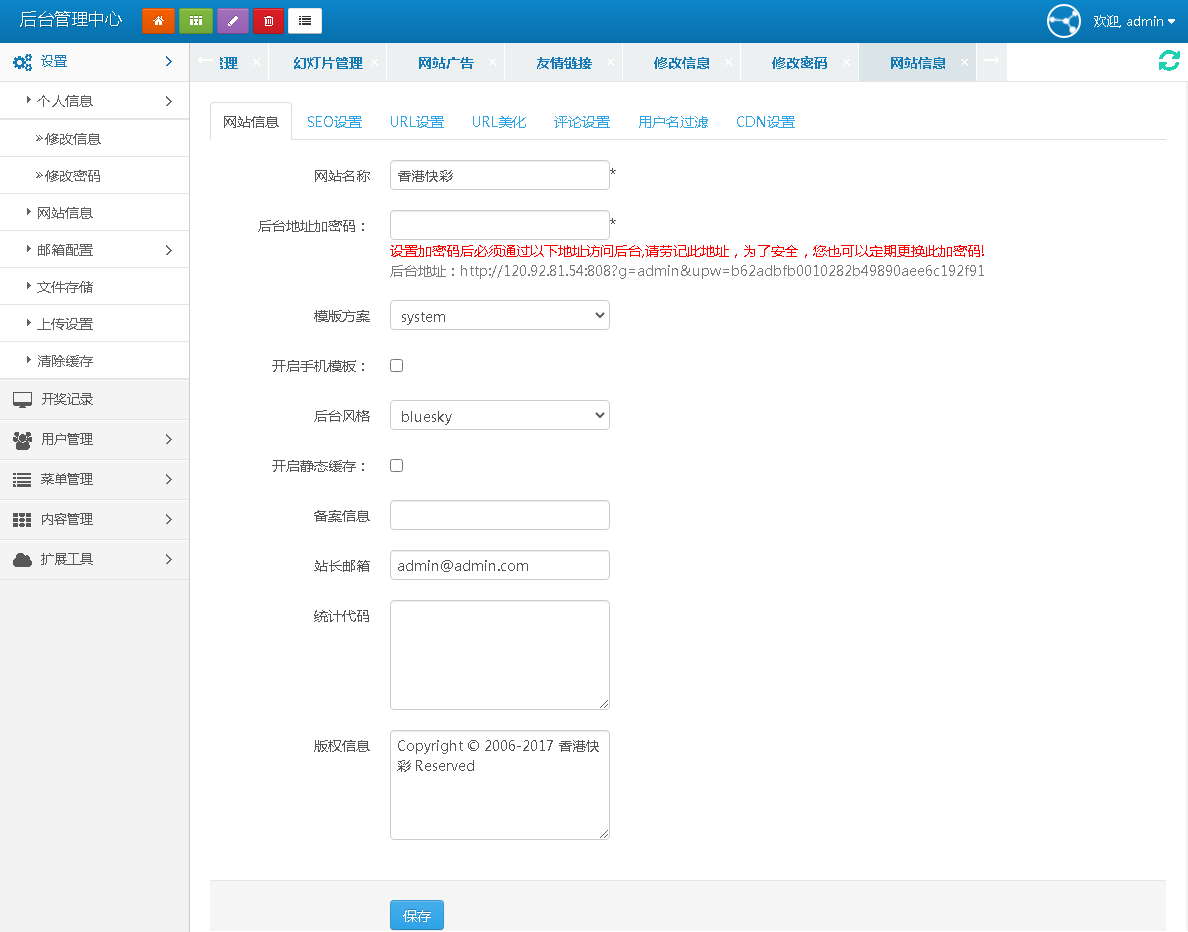The height and width of the screenshot is (932, 1188).
Task: Click the orange Home icon in the toolbar
Action: 158,20
